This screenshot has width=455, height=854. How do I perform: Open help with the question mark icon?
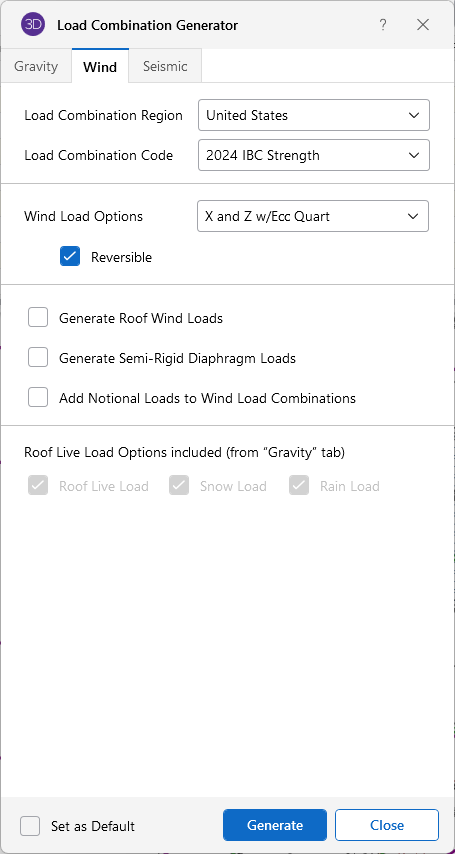click(x=383, y=25)
